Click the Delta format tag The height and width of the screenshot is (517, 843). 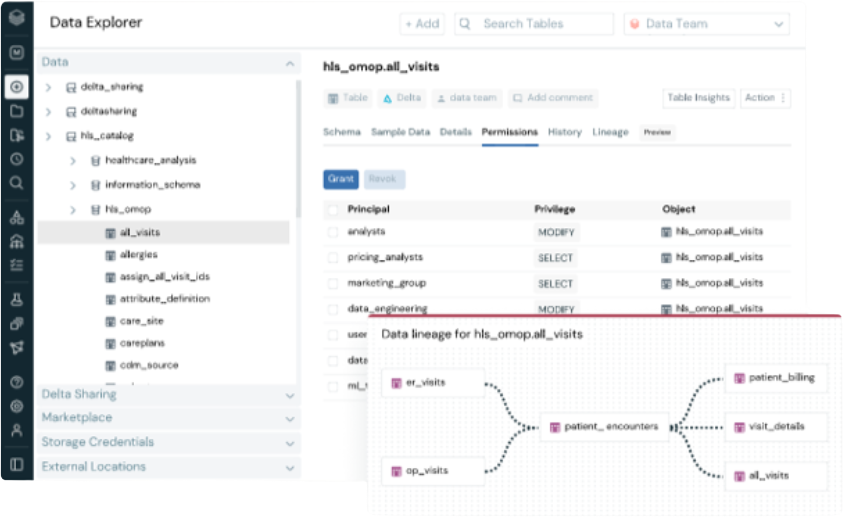402,98
